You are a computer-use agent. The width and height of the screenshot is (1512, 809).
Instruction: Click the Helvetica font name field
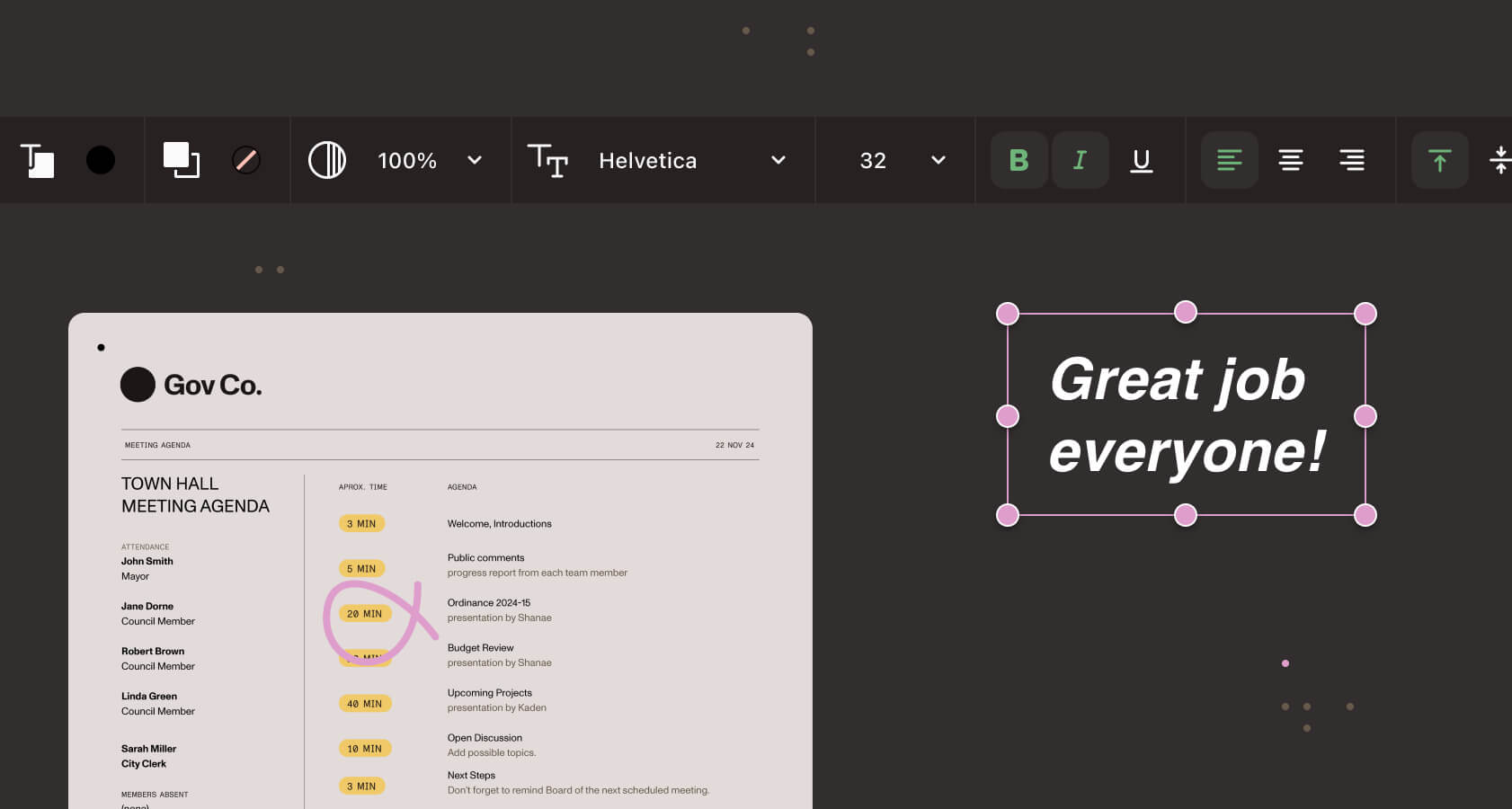tap(648, 160)
